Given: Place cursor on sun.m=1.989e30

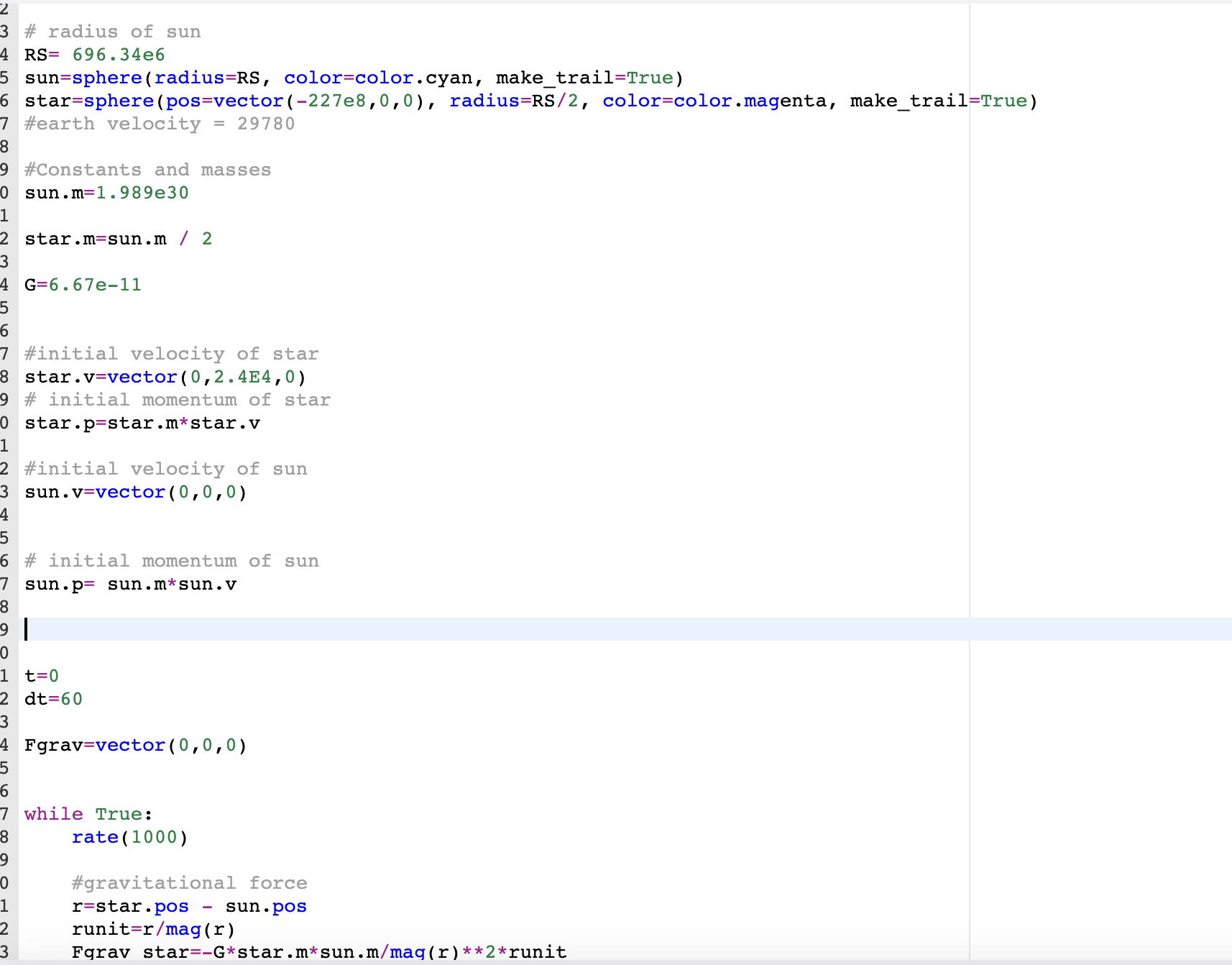Looking at the screenshot, I should coord(106,192).
